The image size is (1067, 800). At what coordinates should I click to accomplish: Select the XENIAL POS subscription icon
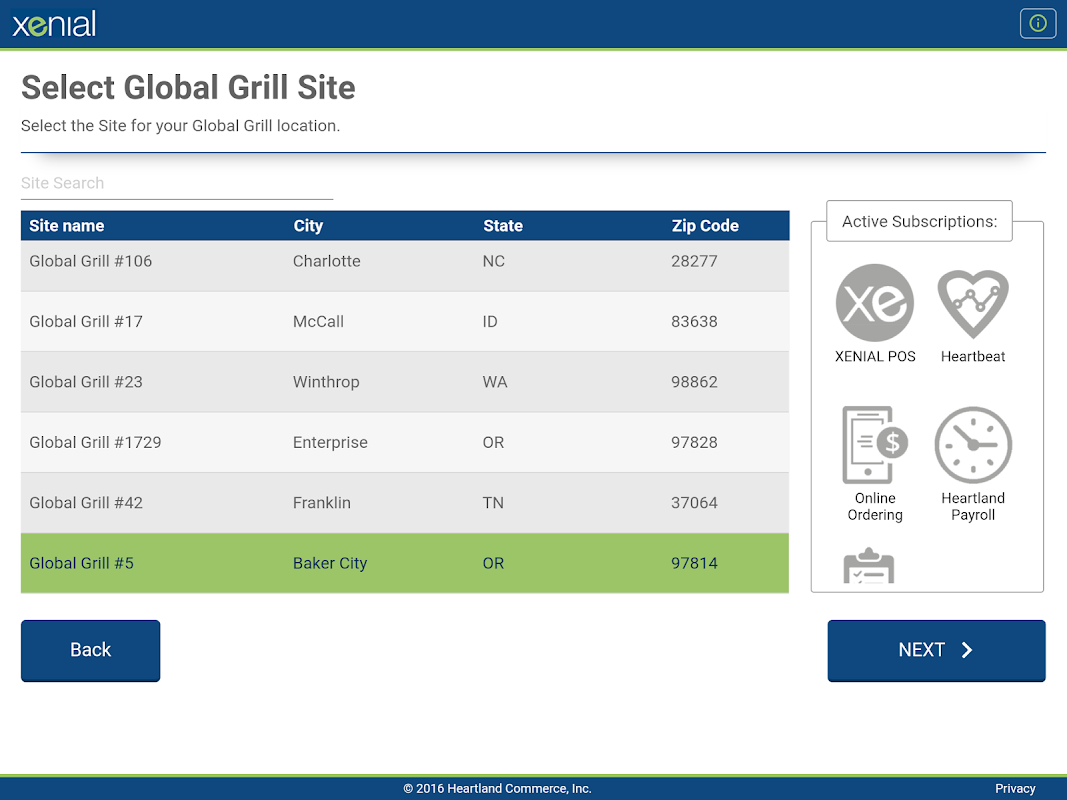coord(874,303)
